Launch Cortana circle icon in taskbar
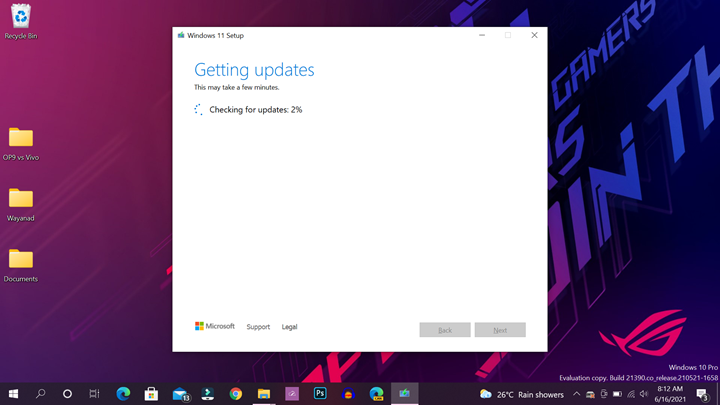The height and width of the screenshot is (405, 720). tap(67, 394)
